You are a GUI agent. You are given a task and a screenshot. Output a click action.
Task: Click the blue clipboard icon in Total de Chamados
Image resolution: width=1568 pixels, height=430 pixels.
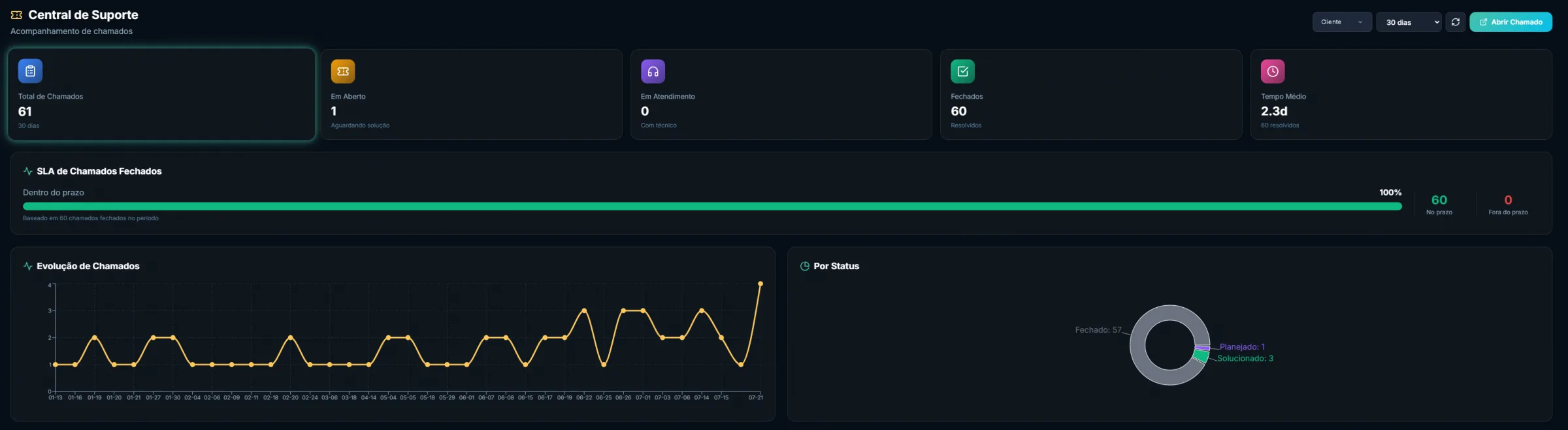(30, 71)
